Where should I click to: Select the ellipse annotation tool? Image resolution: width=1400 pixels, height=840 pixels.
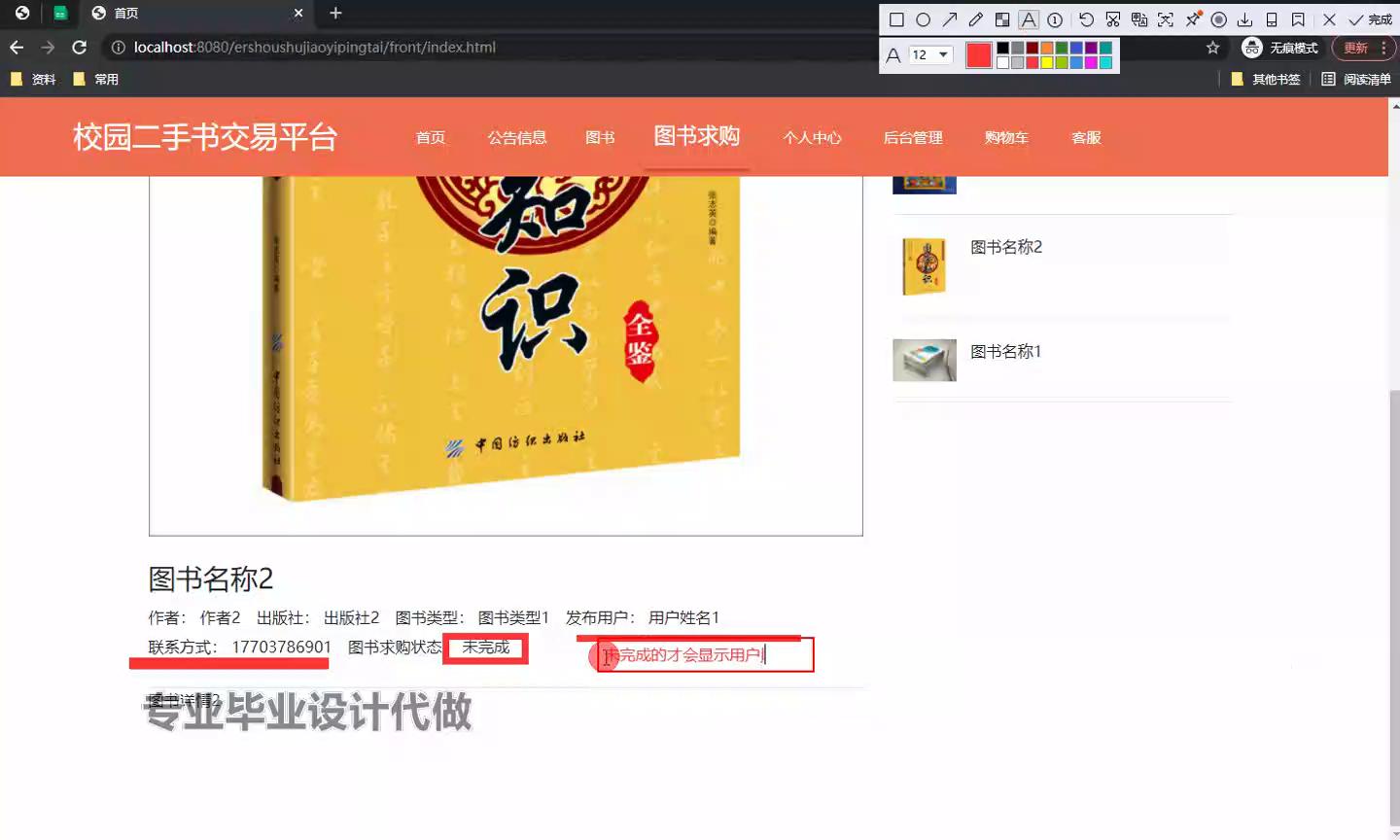tap(923, 19)
